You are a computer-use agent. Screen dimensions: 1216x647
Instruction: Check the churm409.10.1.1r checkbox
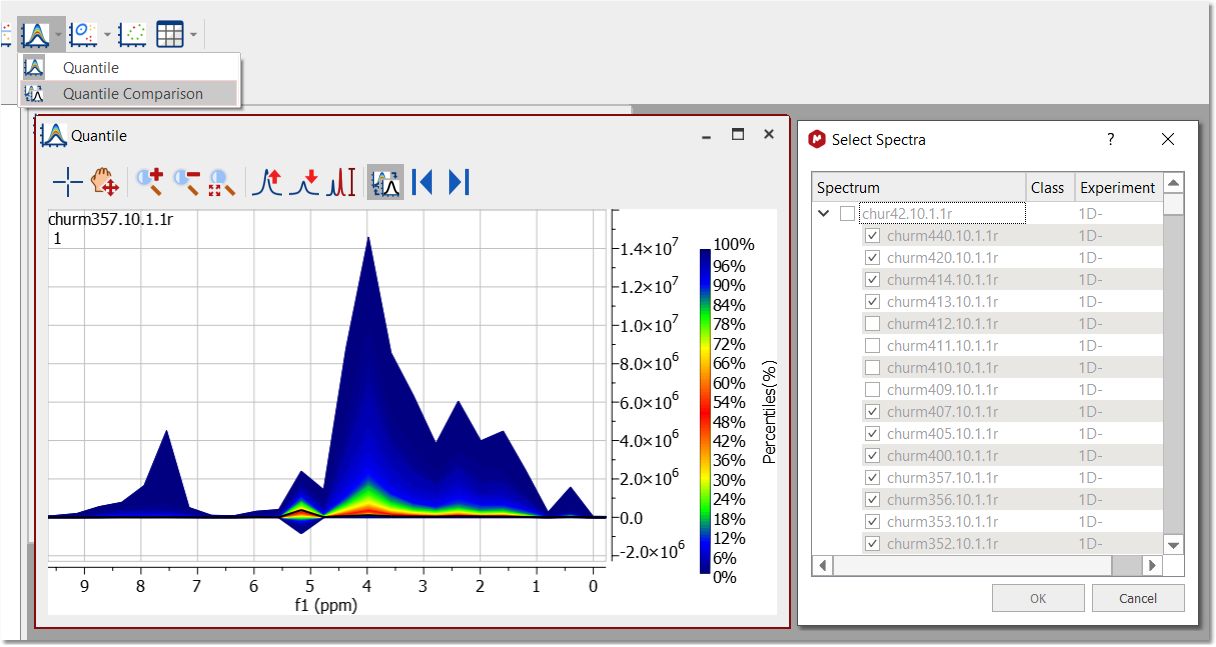pyautogui.click(x=872, y=390)
